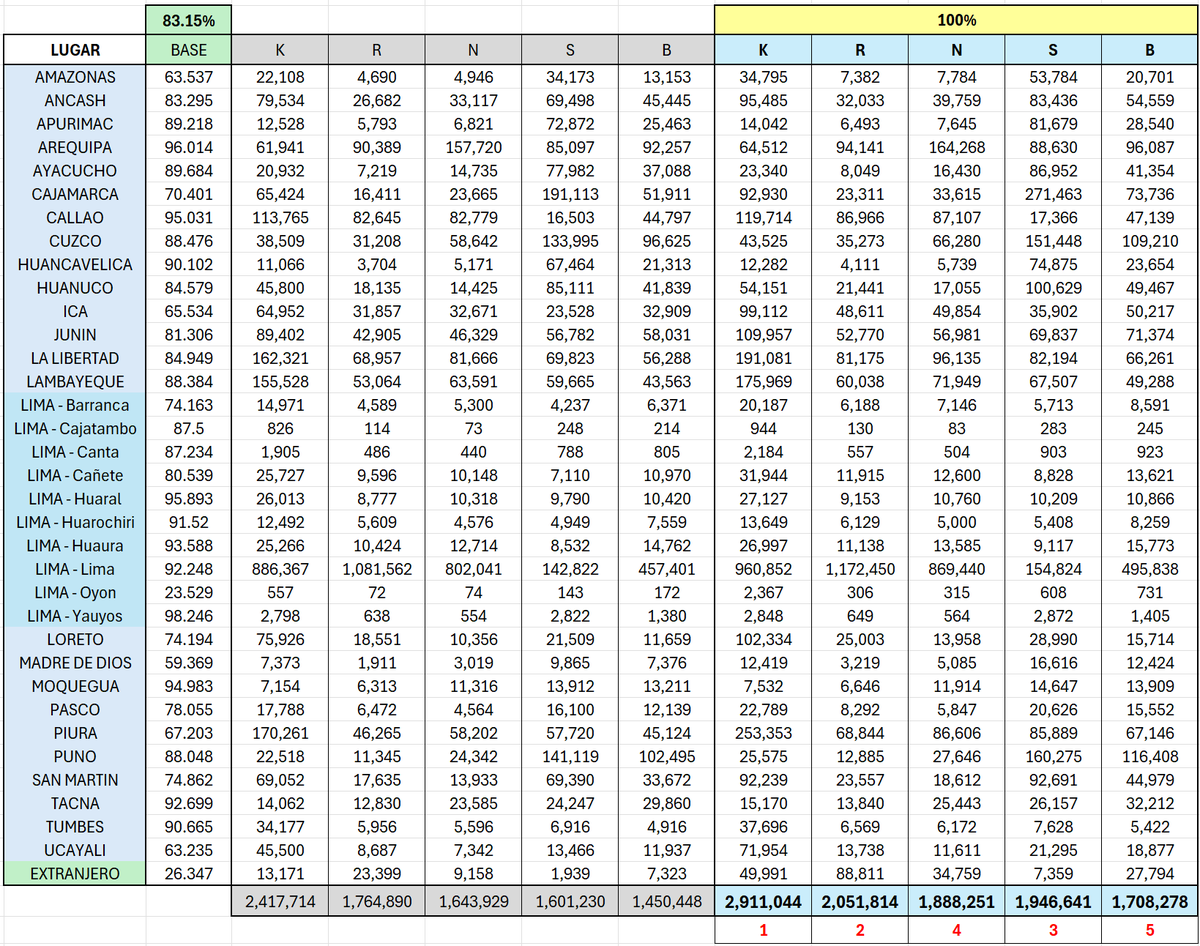Screen dimensions: 1200x946
Task: Click red rank 5 below 1,708,278
Action: click(1150, 931)
